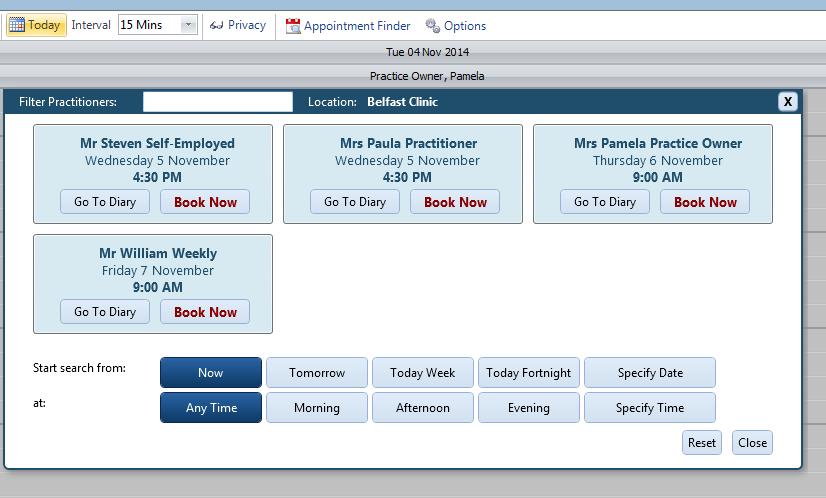Choose Specify Date option
The width and height of the screenshot is (826, 498).
point(650,373)
